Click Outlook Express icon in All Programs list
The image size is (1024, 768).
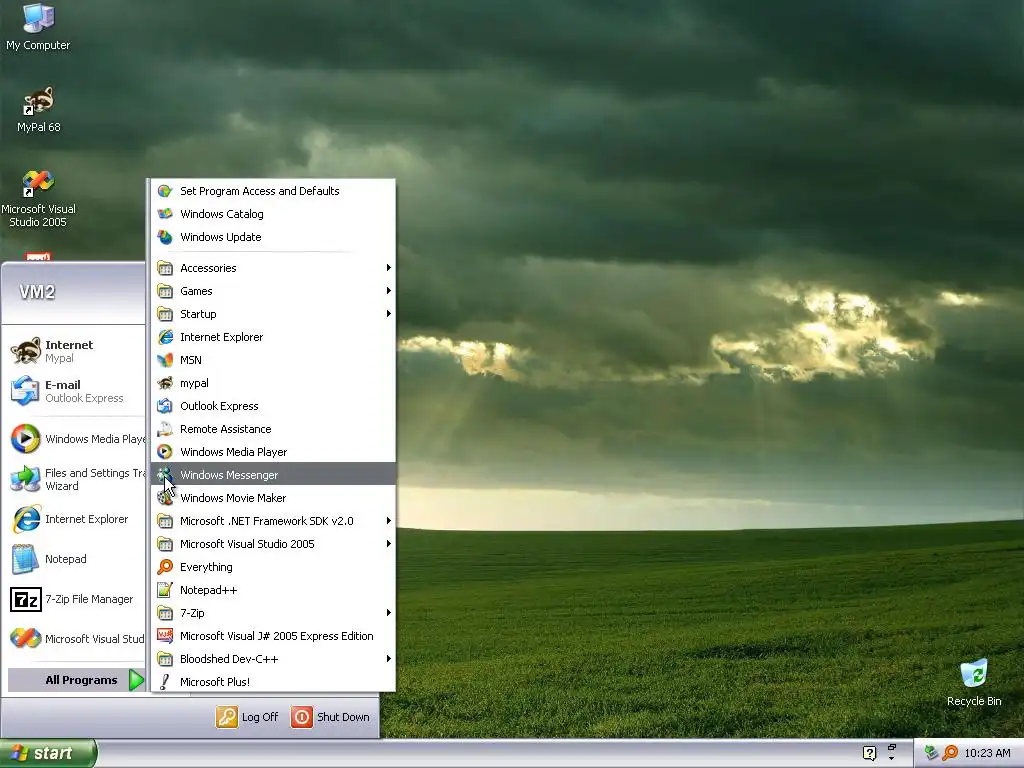(x=165, y=406)
